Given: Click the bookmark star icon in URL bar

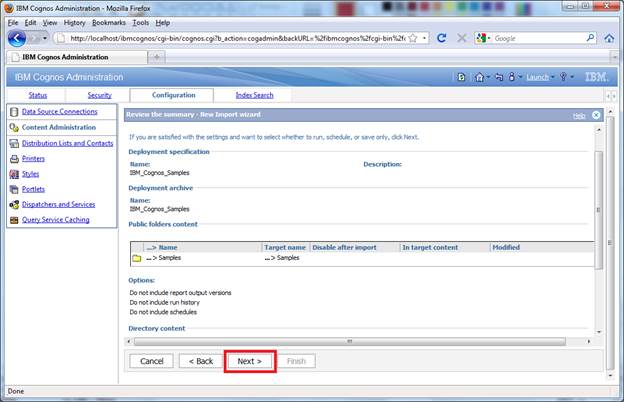Looking at the screenshot, I should (x=413, y=38).
